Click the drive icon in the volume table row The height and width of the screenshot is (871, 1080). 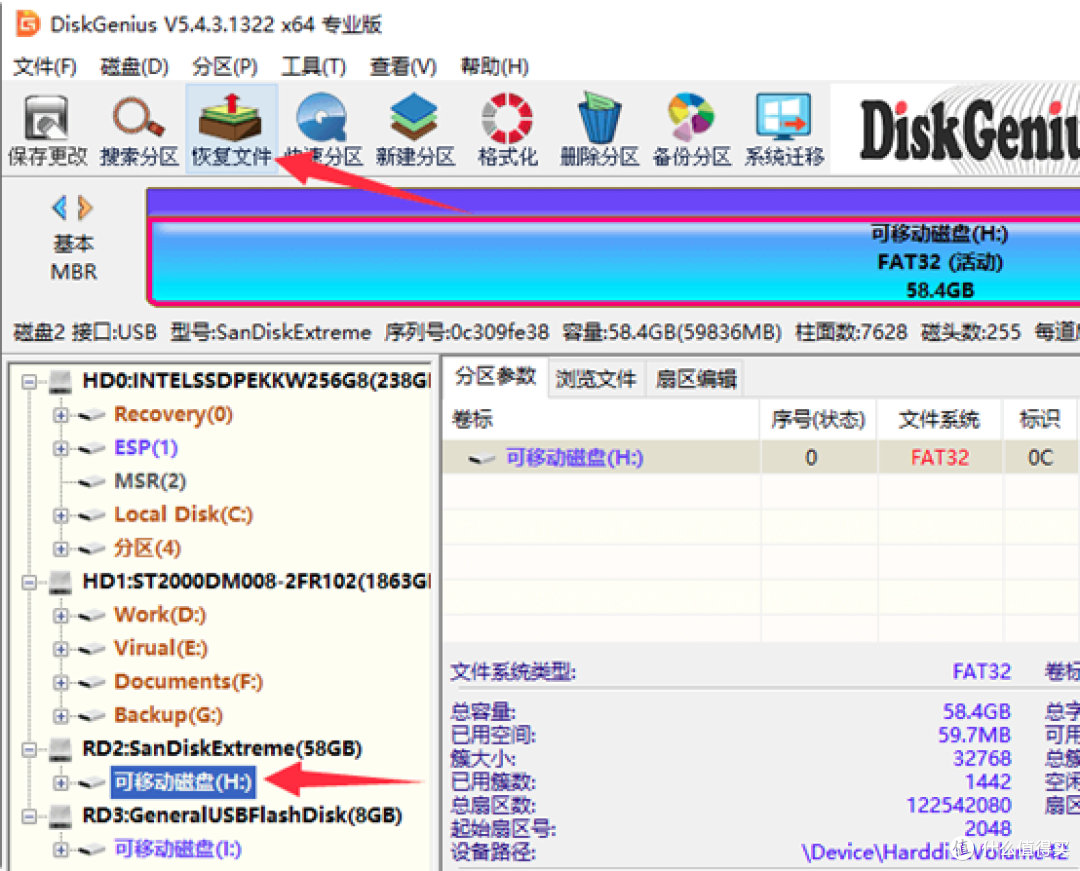(482, 458)
